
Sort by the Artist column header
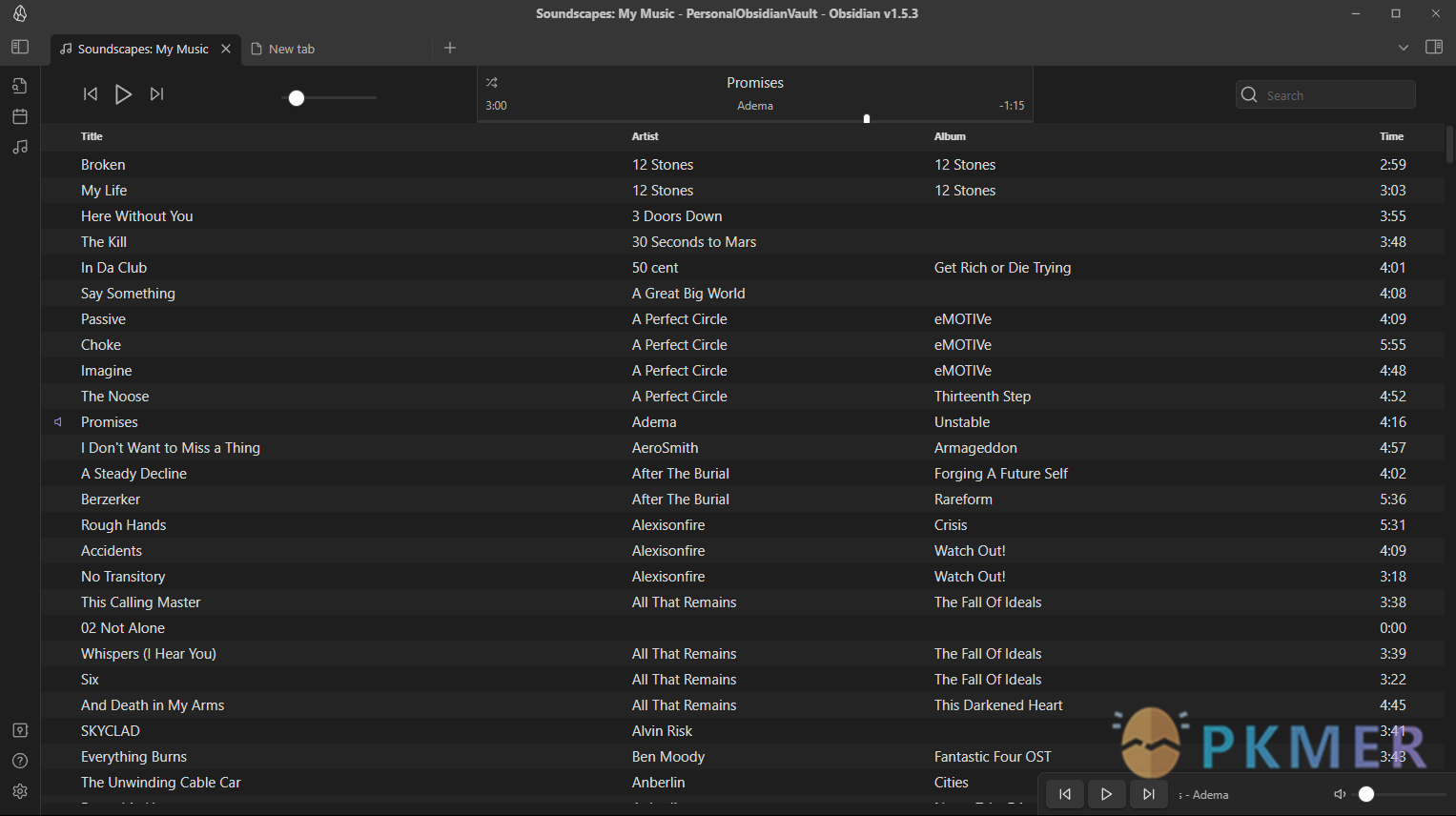click(646, 136)
